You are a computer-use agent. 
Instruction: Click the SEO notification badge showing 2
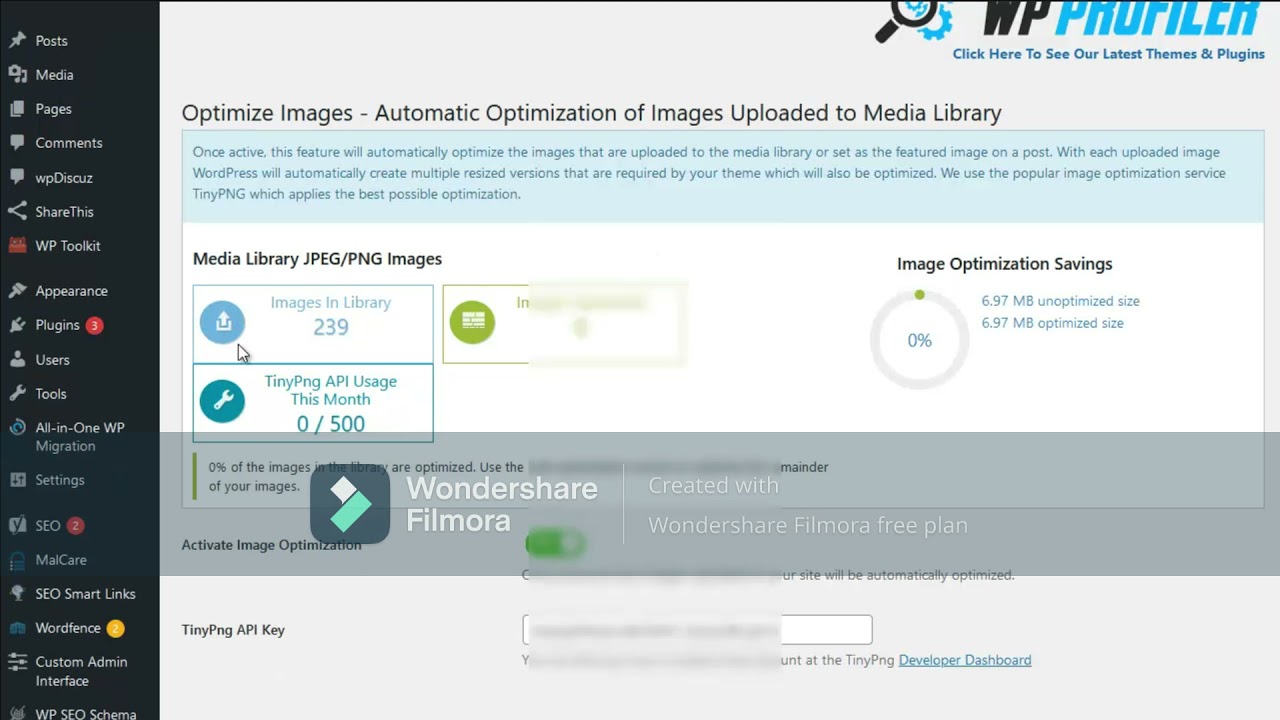tap(75, 525)
